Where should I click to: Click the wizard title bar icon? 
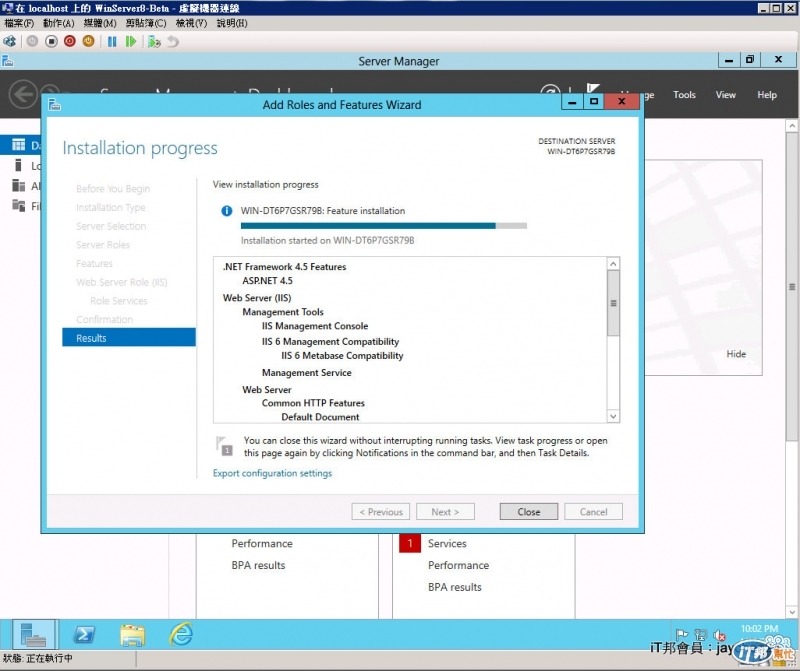coord(55,105)
